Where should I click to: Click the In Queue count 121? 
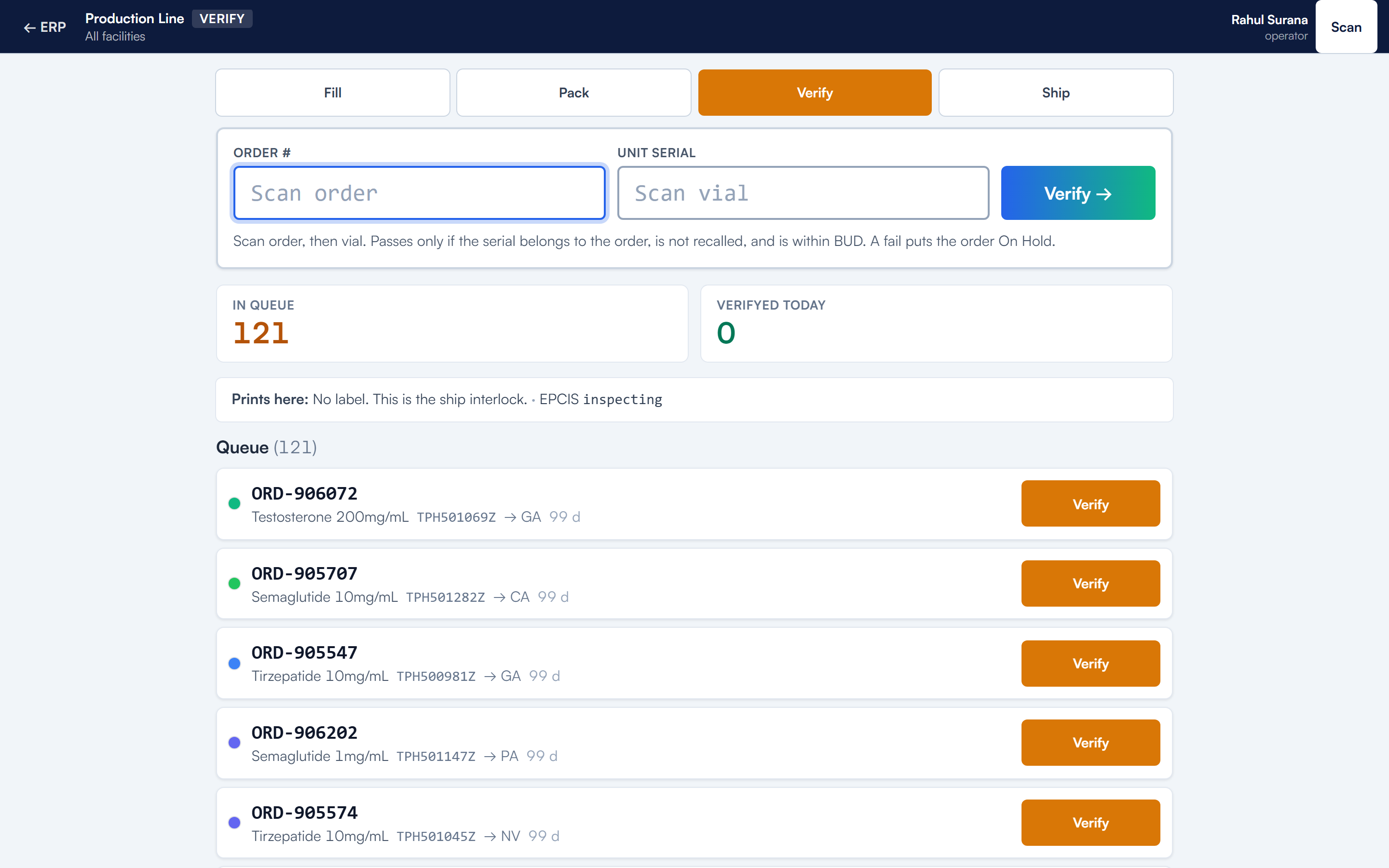[260, 333]
